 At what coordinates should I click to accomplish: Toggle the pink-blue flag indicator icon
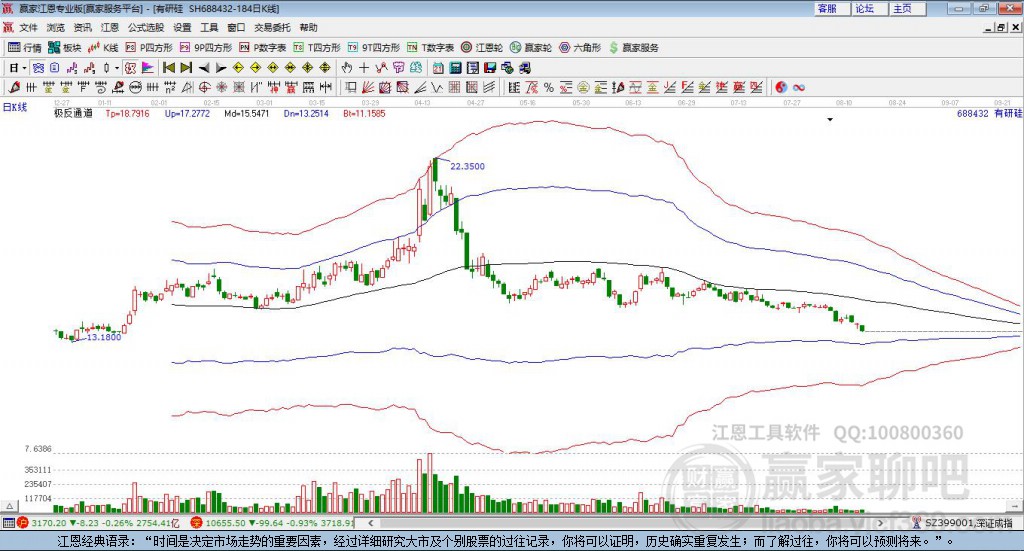click(148, 68)
